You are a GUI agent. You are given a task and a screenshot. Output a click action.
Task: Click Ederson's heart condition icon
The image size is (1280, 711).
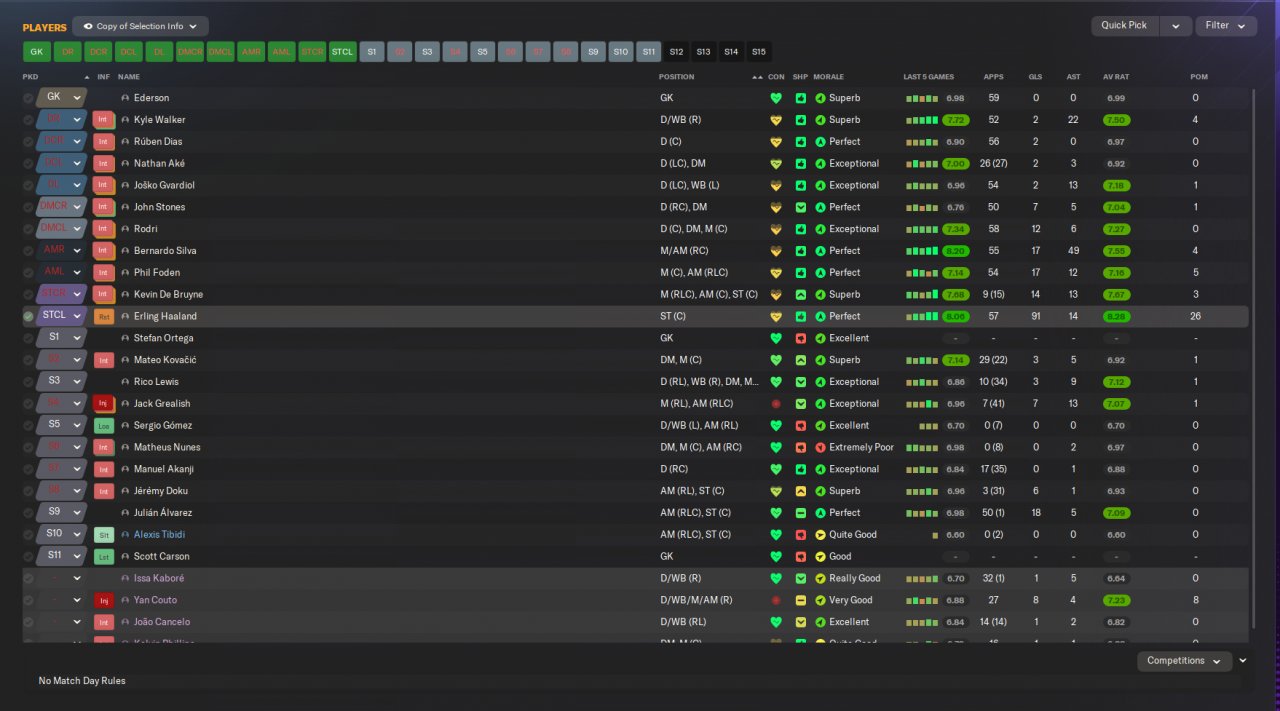[775, 98]
